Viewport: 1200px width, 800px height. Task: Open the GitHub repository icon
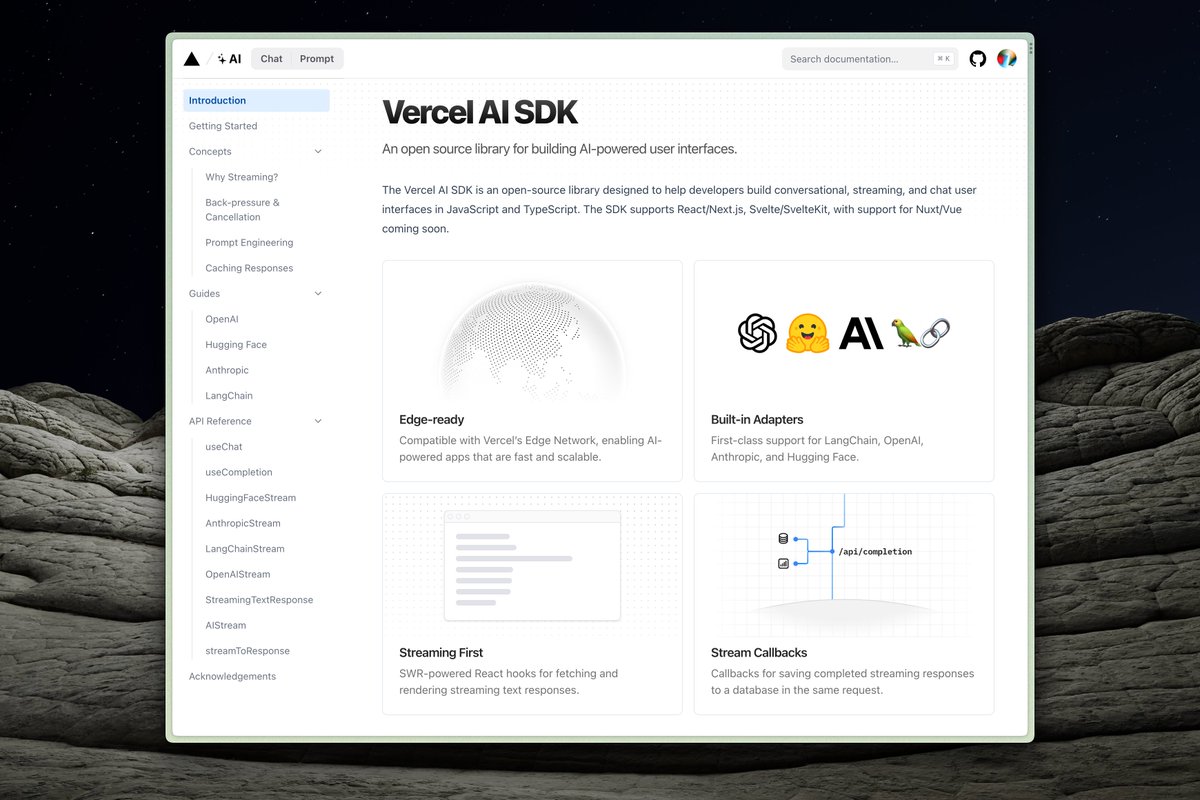pos(978,59)
